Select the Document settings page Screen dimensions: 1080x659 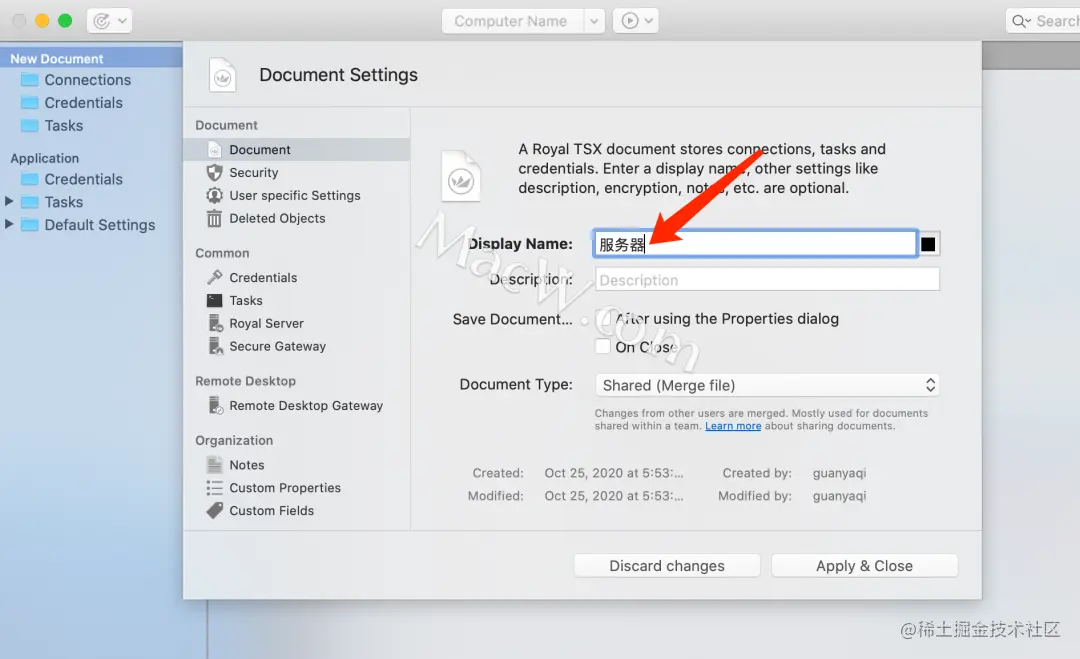tap(297, 149)
